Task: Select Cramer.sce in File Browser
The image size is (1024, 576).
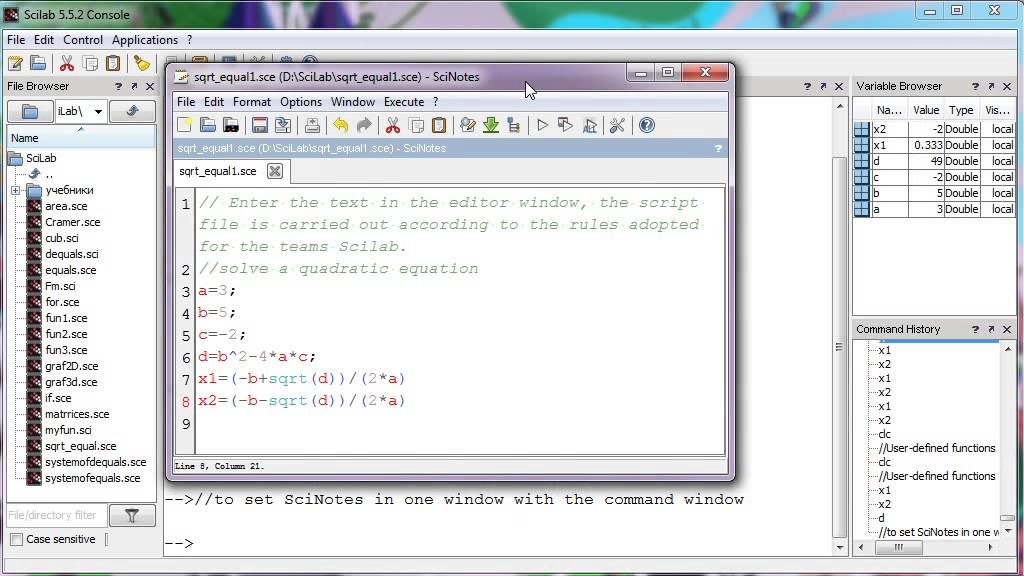Action: [x=72, y=222]
